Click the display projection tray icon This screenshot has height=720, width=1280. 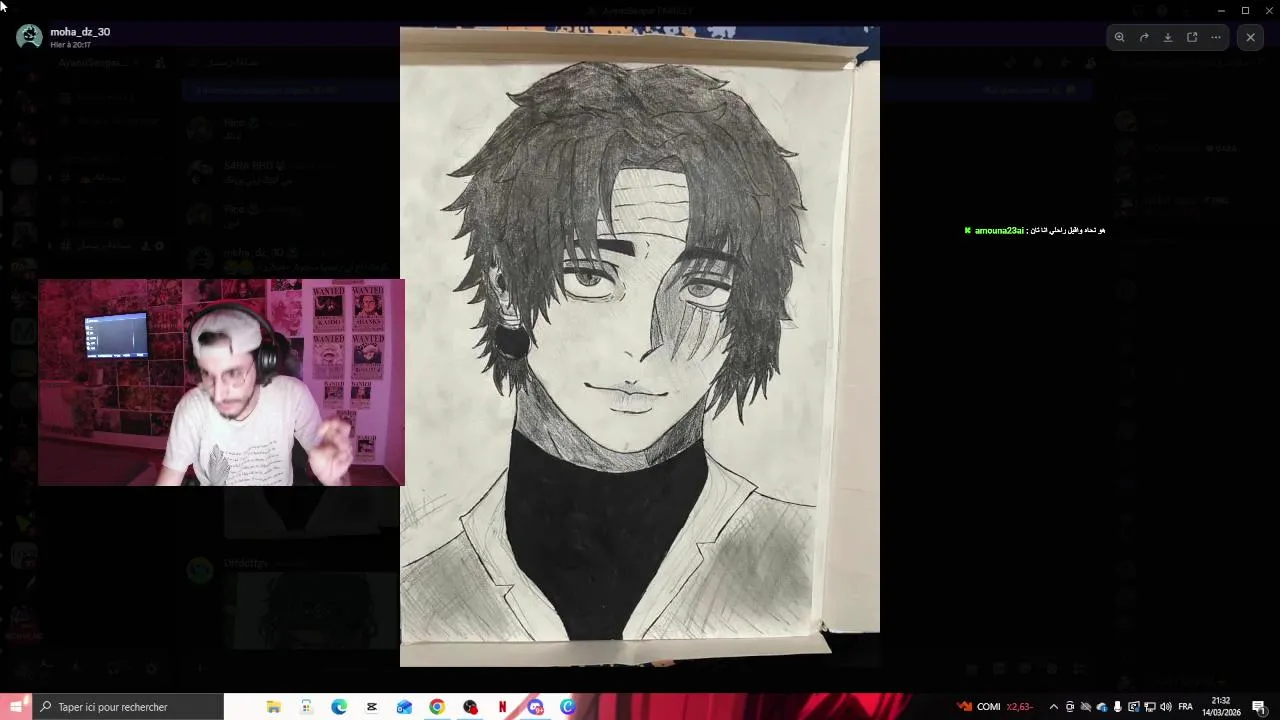click(1134, 707)
